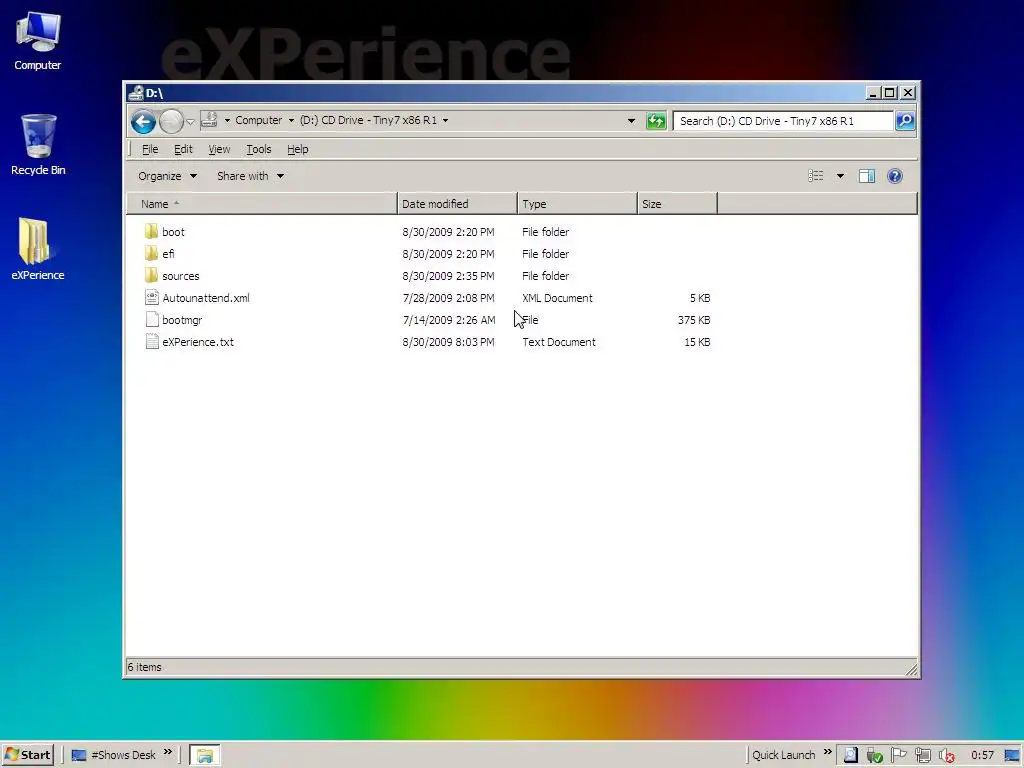Image resolution: width=1024 pixels, height=768 pixels.
Task: Open the Help menu
Action: pyautogui.click(x=298, y=149)
